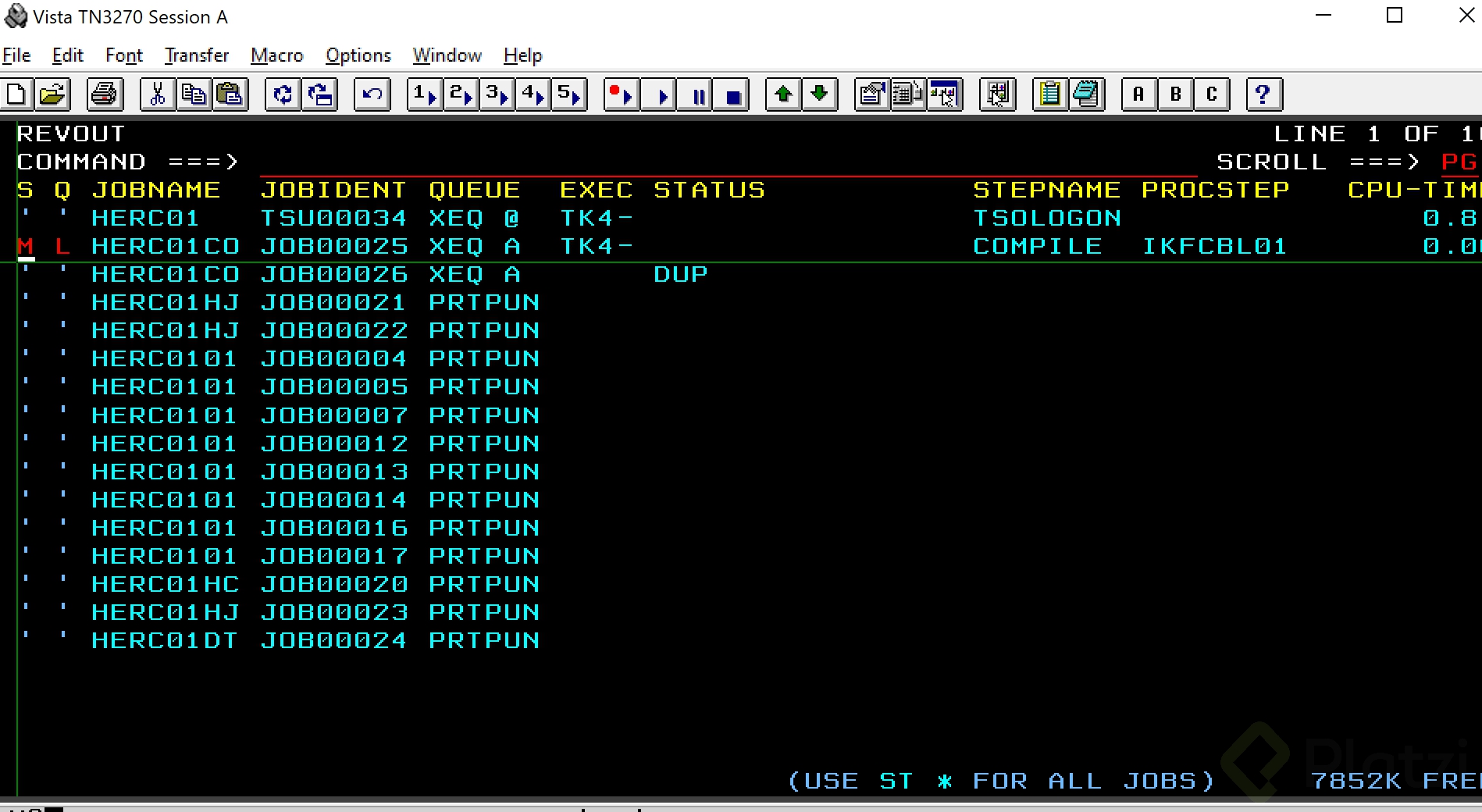Click the keypad layout toolbar icon
Screen dimensions: 1482x812
908,95
